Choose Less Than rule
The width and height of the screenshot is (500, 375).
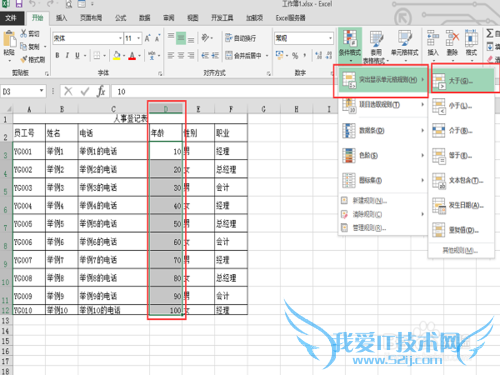[461, 106]
